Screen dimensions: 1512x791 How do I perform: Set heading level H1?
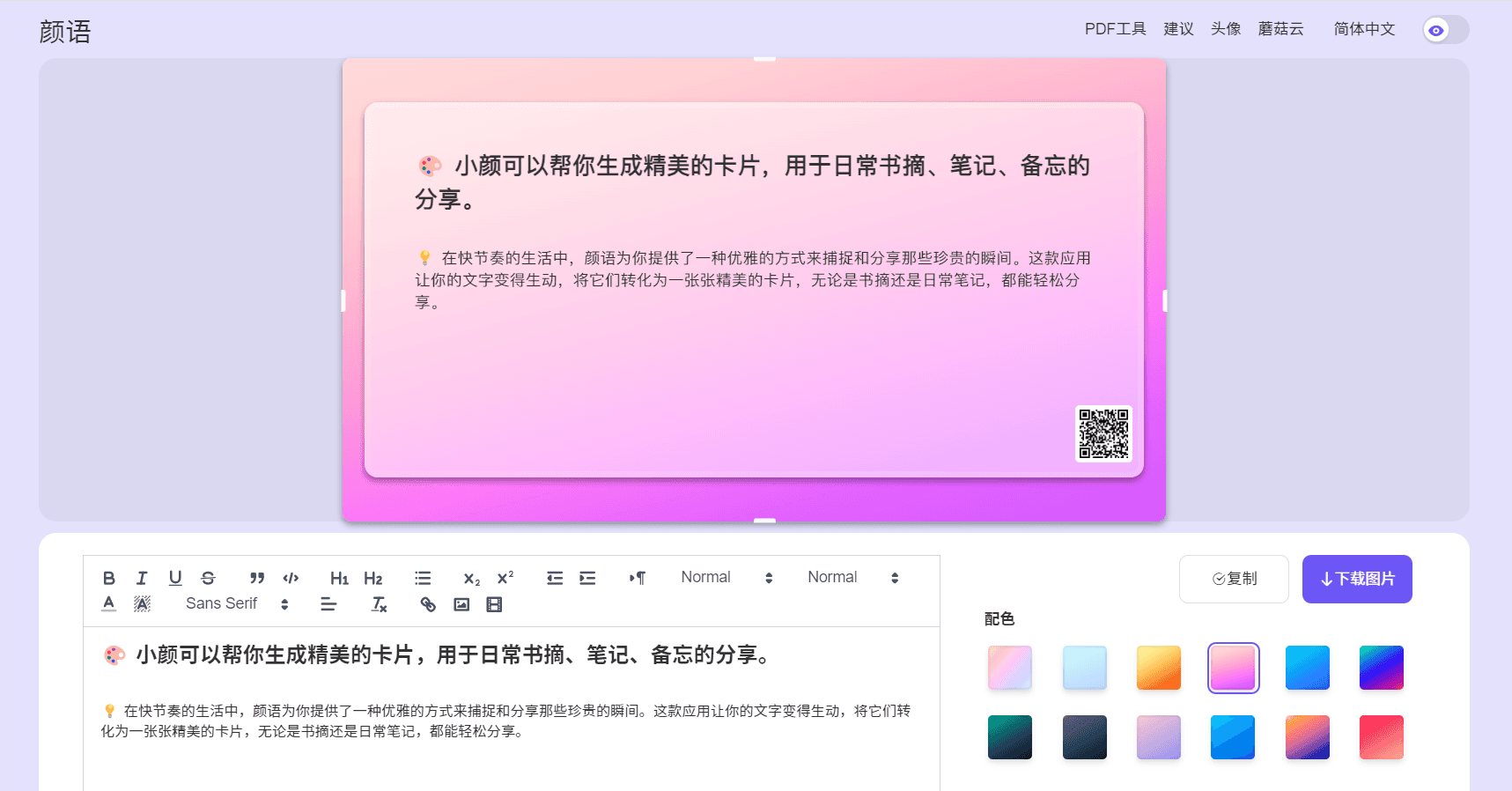point(339,578)
